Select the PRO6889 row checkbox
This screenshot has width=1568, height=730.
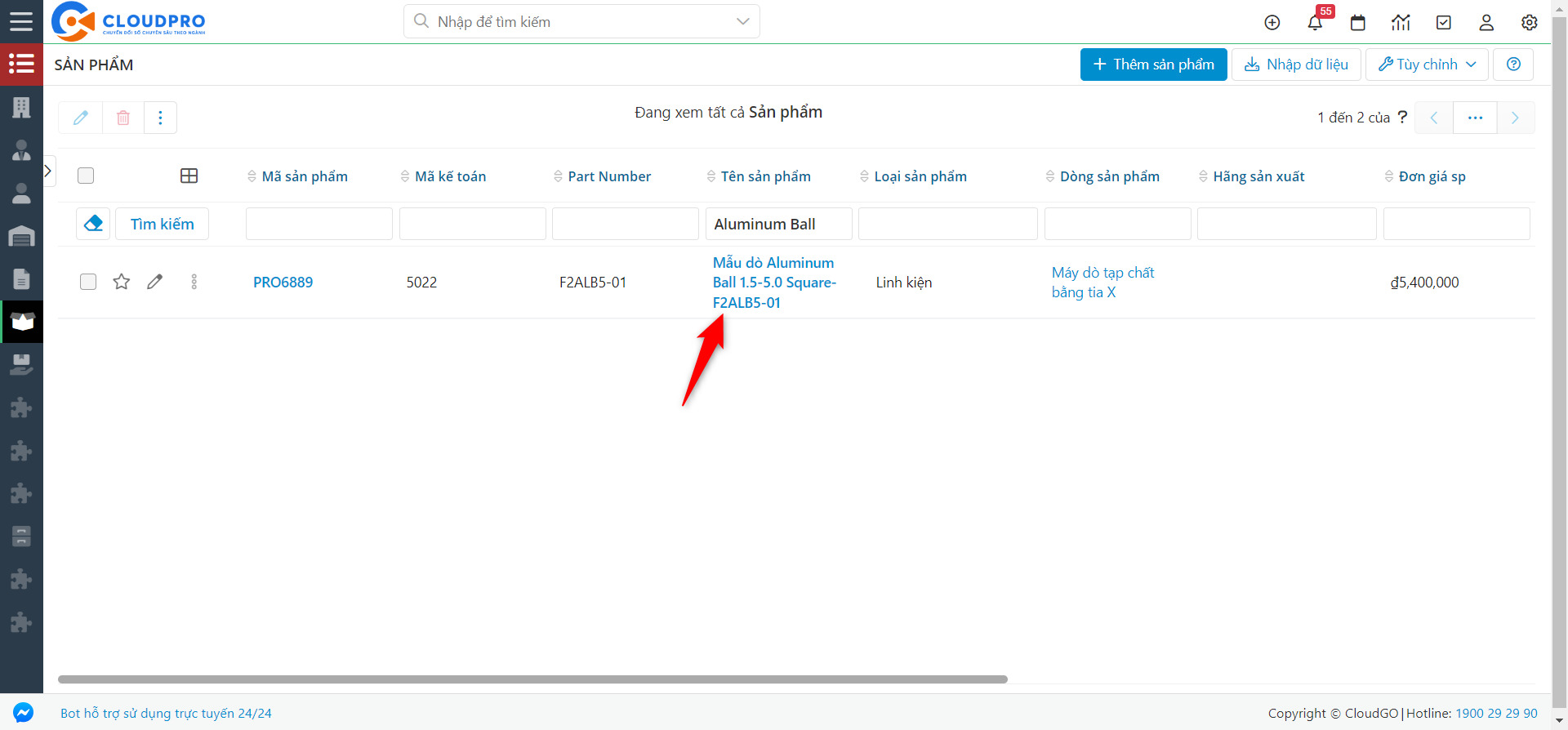(88, 282)
